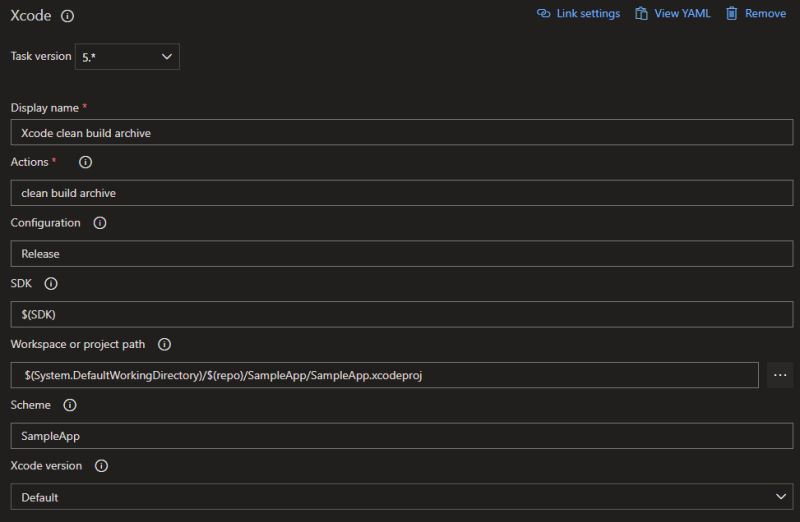Show info for the SDK field
The height and width of the screenshot is (522, 800).
(x=51, y=284)
